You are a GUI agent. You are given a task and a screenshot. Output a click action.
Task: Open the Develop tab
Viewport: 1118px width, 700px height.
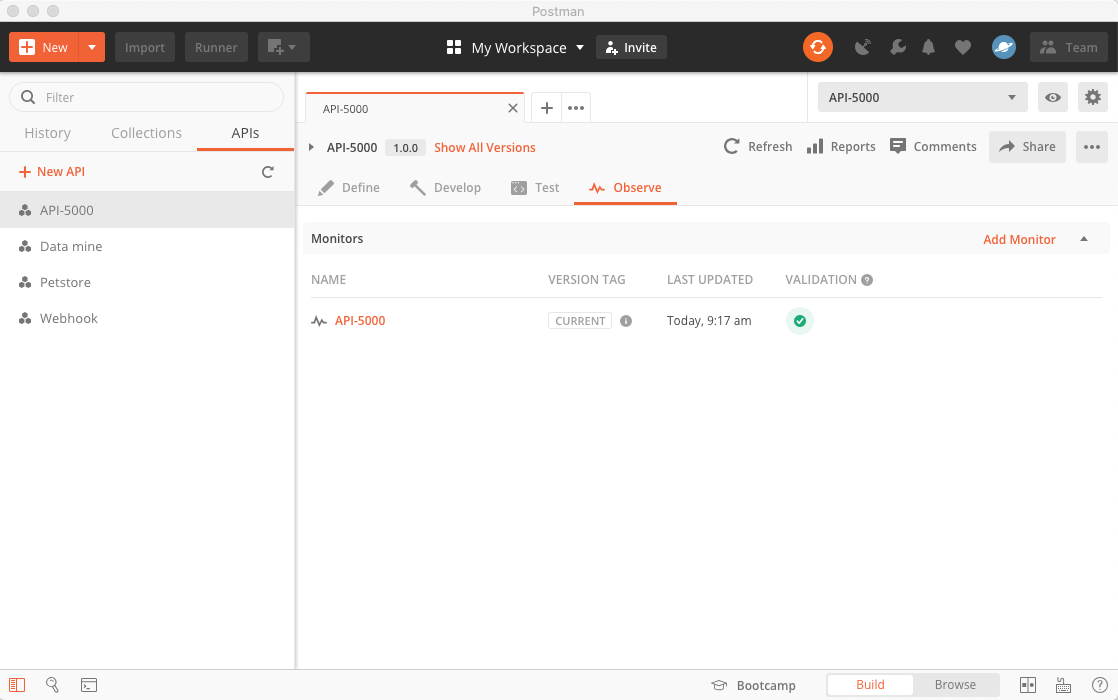pos(446,187)
